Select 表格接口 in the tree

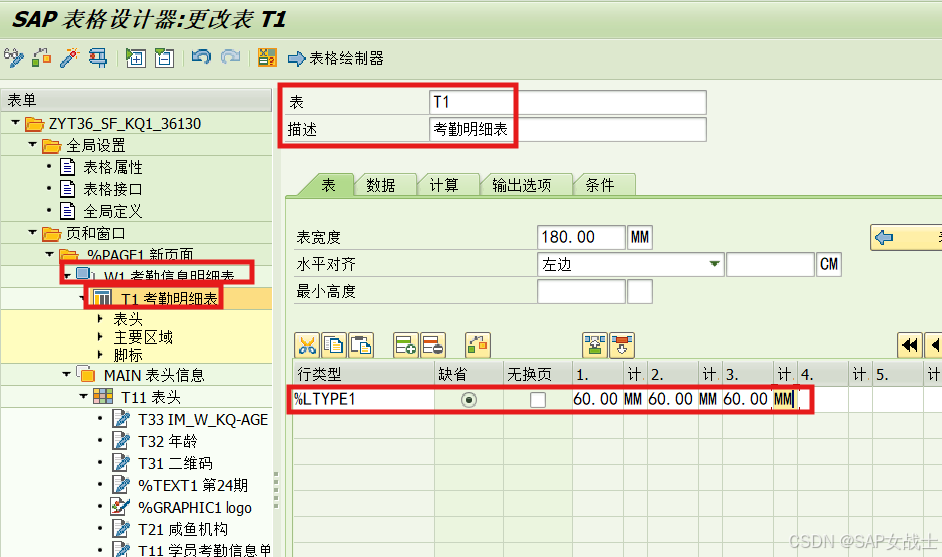[112, 189]
